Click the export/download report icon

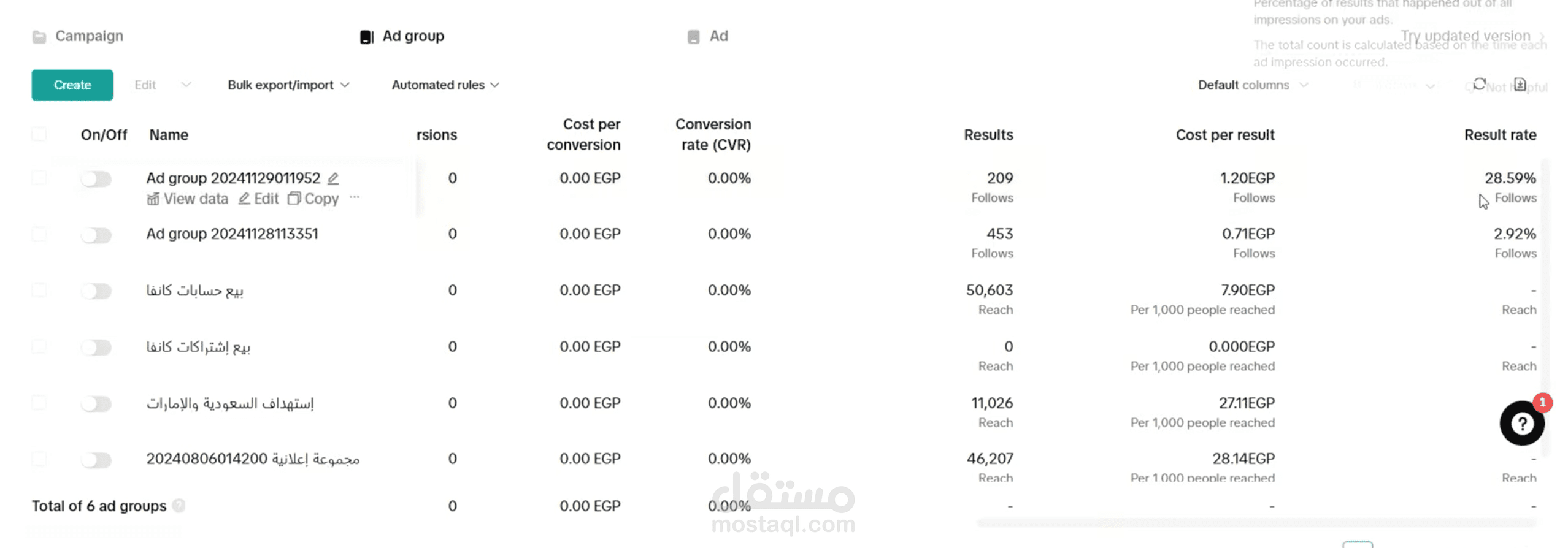[x=1520, y=84]
